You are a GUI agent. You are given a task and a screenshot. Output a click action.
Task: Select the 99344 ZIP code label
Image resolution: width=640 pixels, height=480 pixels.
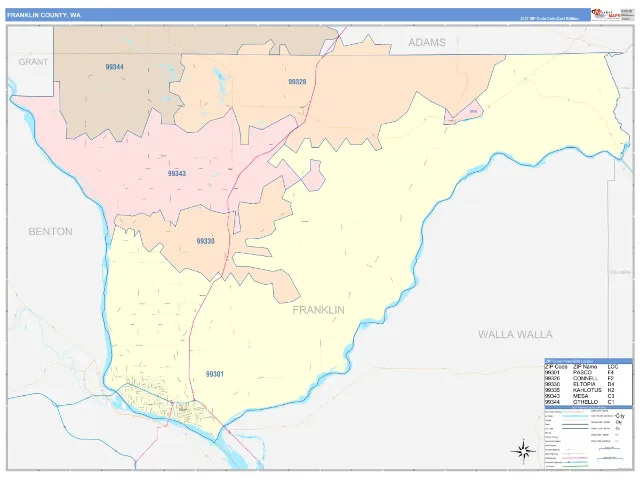pos(114,67)
